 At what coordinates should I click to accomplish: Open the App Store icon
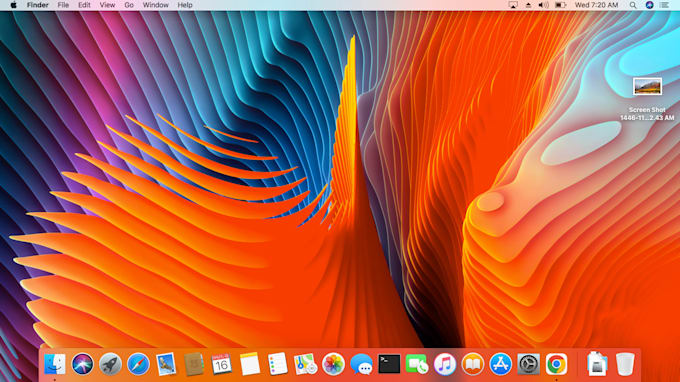coord(500,364)
